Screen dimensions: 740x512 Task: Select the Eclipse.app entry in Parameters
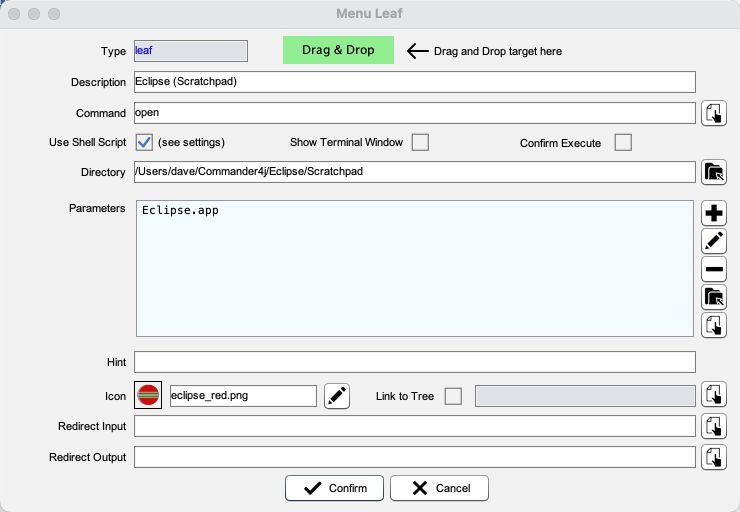181,211
